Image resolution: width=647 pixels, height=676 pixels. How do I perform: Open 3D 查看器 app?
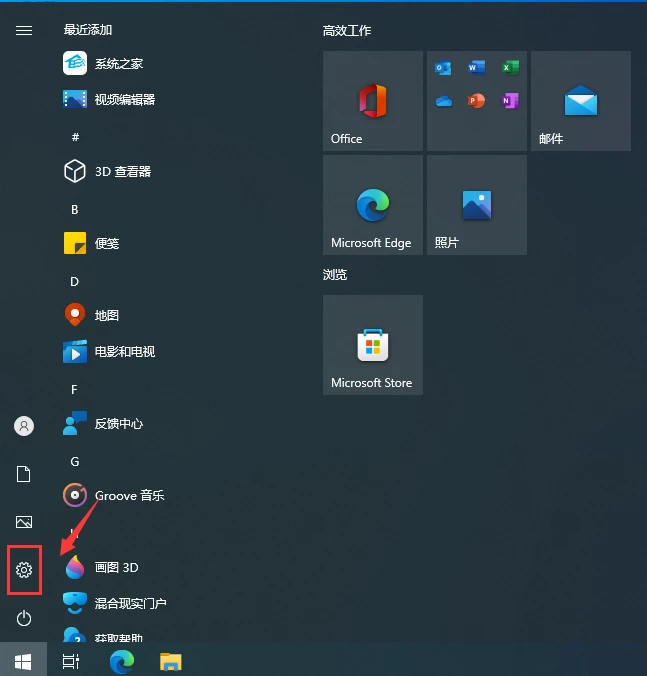[107, 171]
